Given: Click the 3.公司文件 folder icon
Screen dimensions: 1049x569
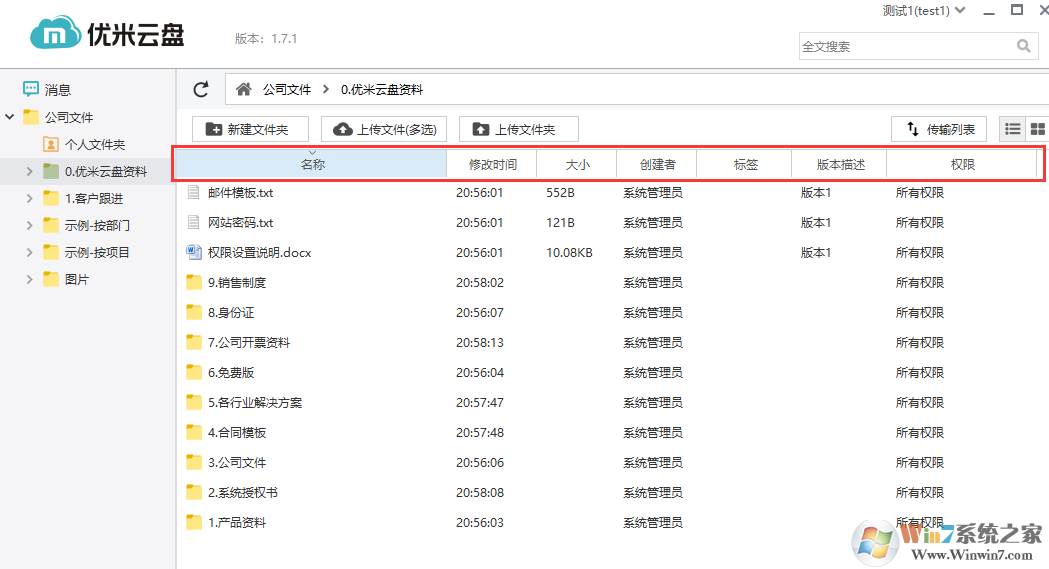Looking at the screenshot, I should point(193,462).
